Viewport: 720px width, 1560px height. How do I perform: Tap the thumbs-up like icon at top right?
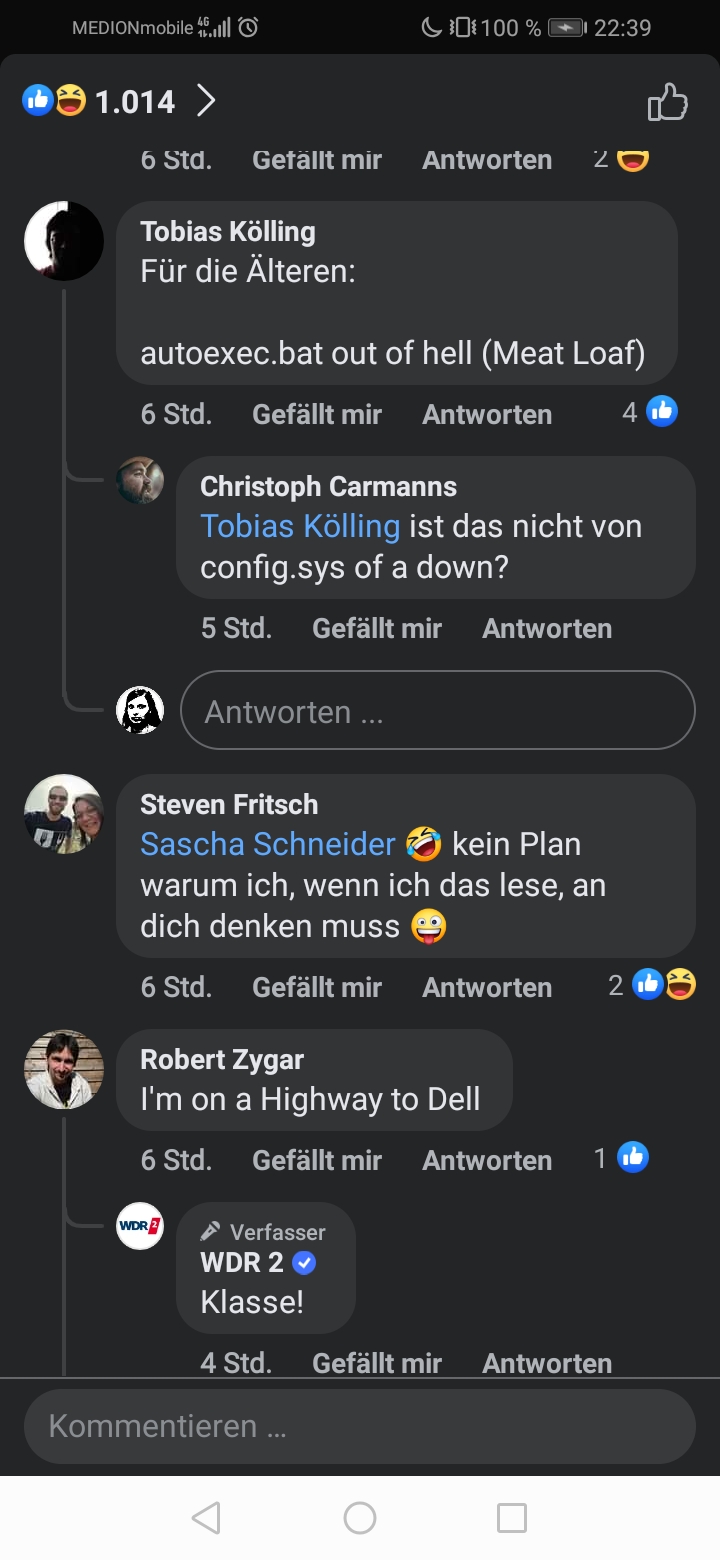tap(667, 102)
